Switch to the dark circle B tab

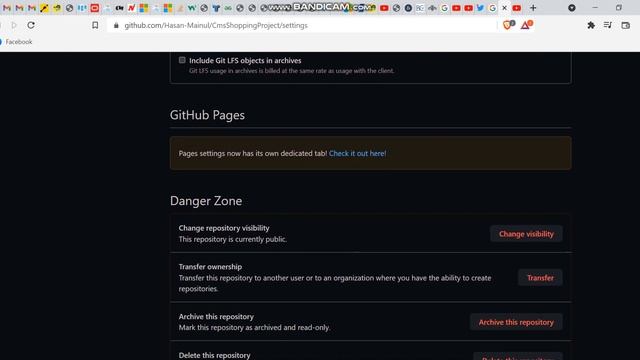coord(408,8)
